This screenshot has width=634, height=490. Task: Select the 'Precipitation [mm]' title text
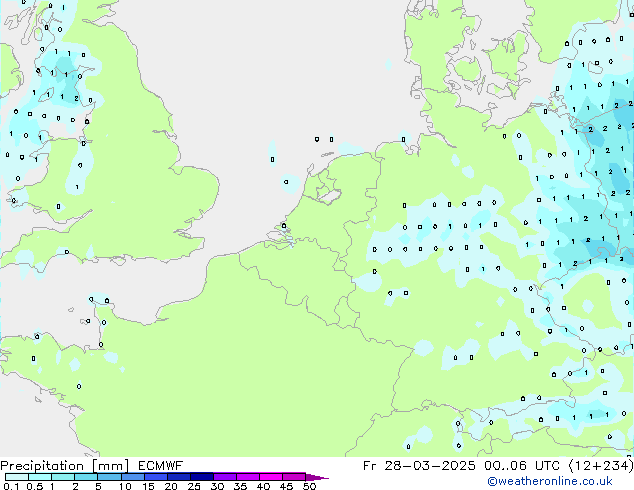click(64, 466)
